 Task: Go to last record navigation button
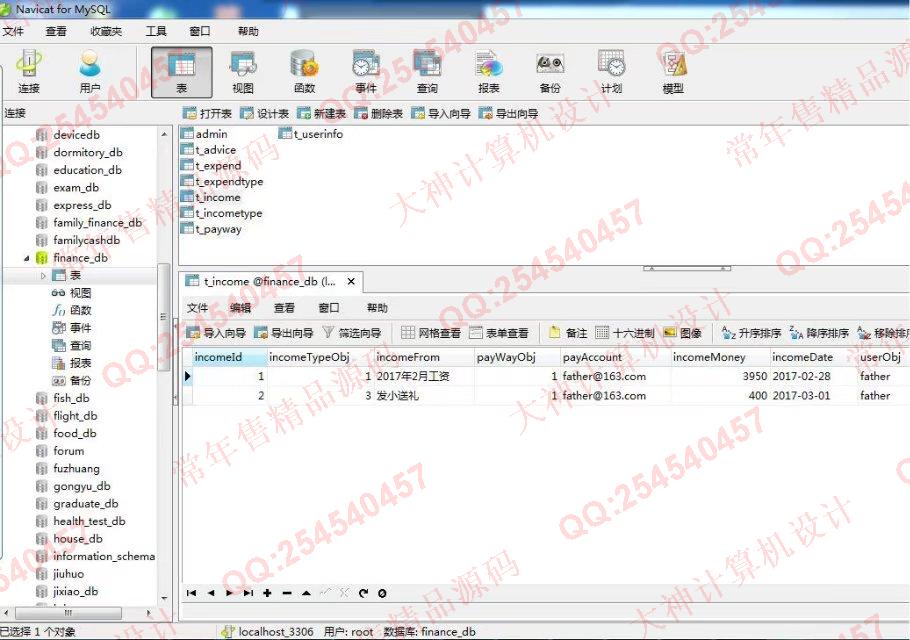248,593
